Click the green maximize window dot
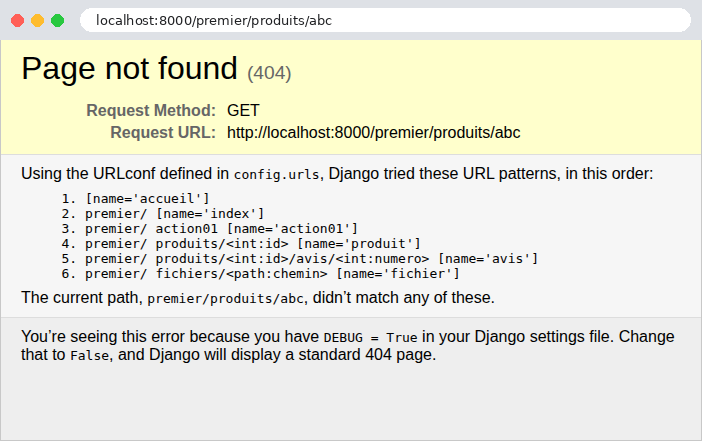Viewport: 702px width, 441px height. pyautogui.click(x=57, y=21)
